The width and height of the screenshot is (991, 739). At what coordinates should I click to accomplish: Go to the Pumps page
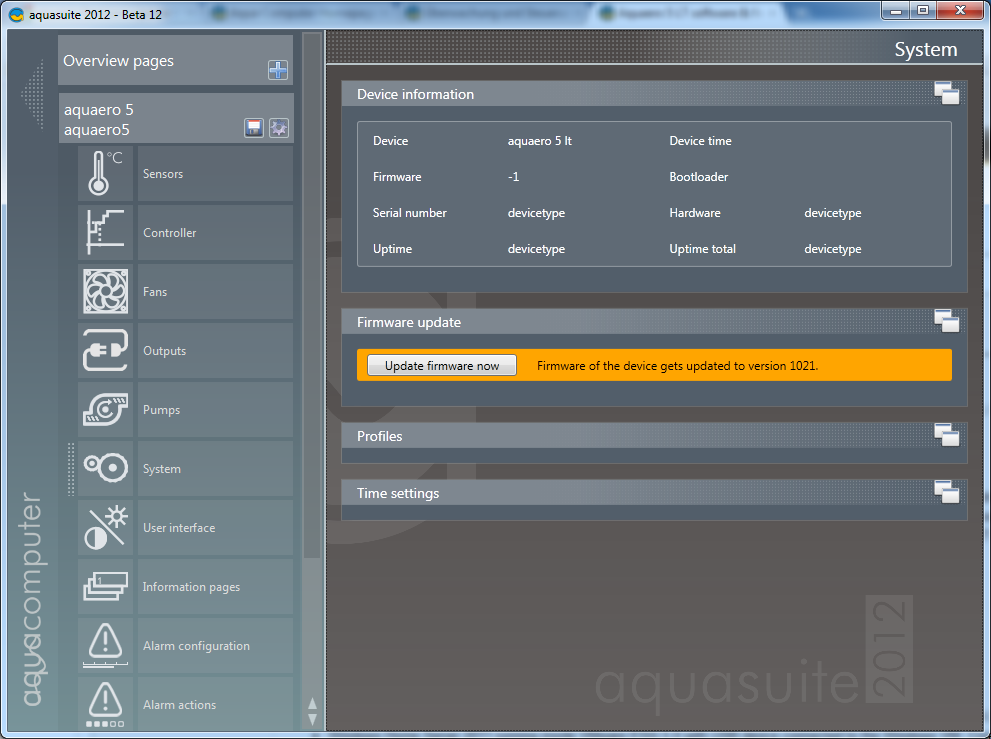coord(216,409)
